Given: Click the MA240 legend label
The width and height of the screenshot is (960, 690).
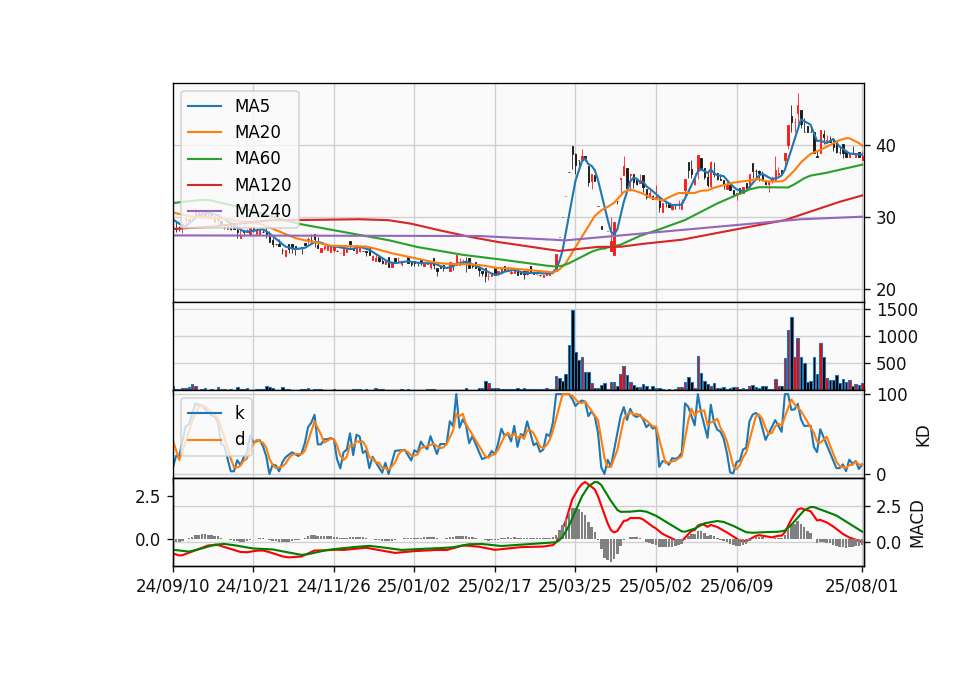Looking at the screenshot, I should (263, 211).
